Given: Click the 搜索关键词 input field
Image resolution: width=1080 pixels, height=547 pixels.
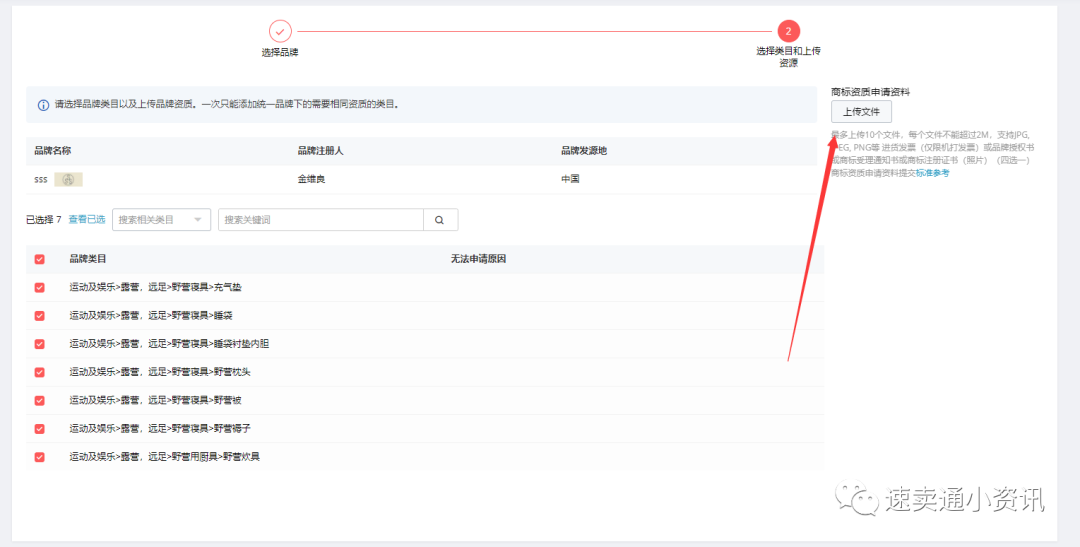Looking at the screenshot, I should click(x=320, y=220).
